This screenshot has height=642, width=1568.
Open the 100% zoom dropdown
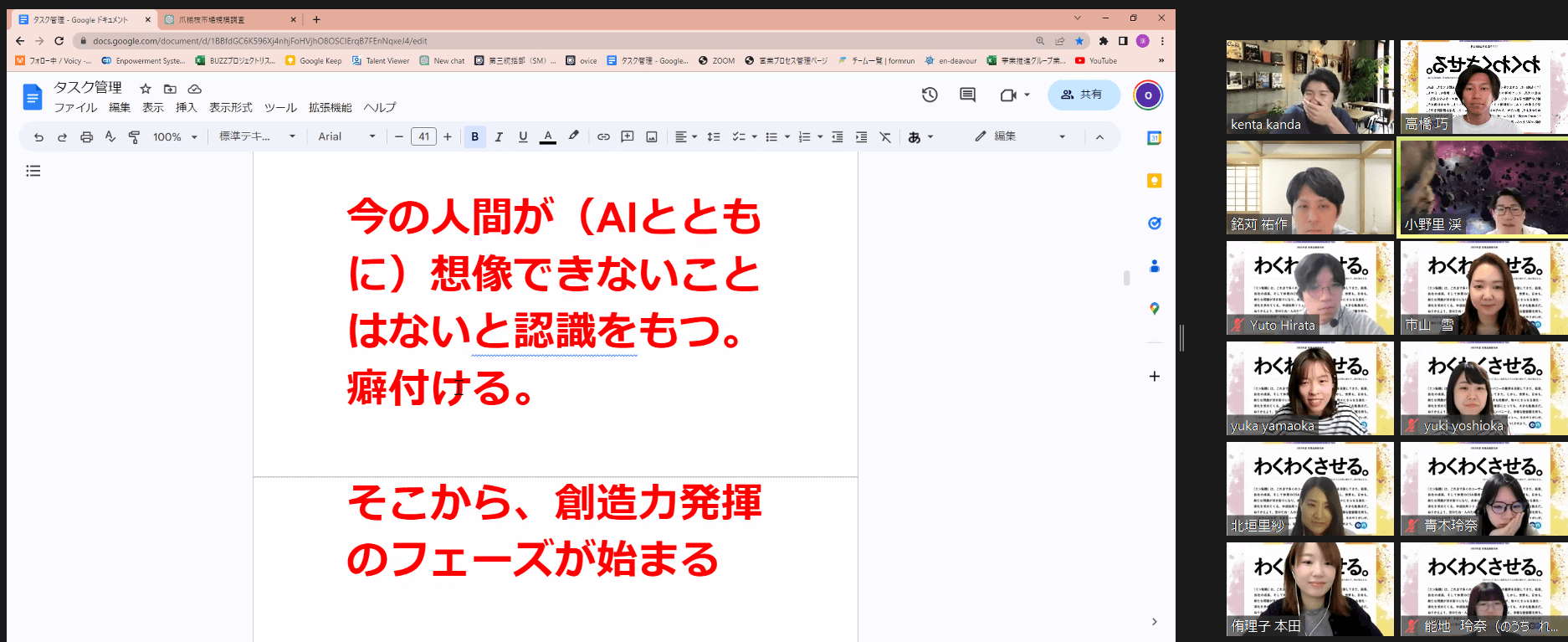(175, 137)
